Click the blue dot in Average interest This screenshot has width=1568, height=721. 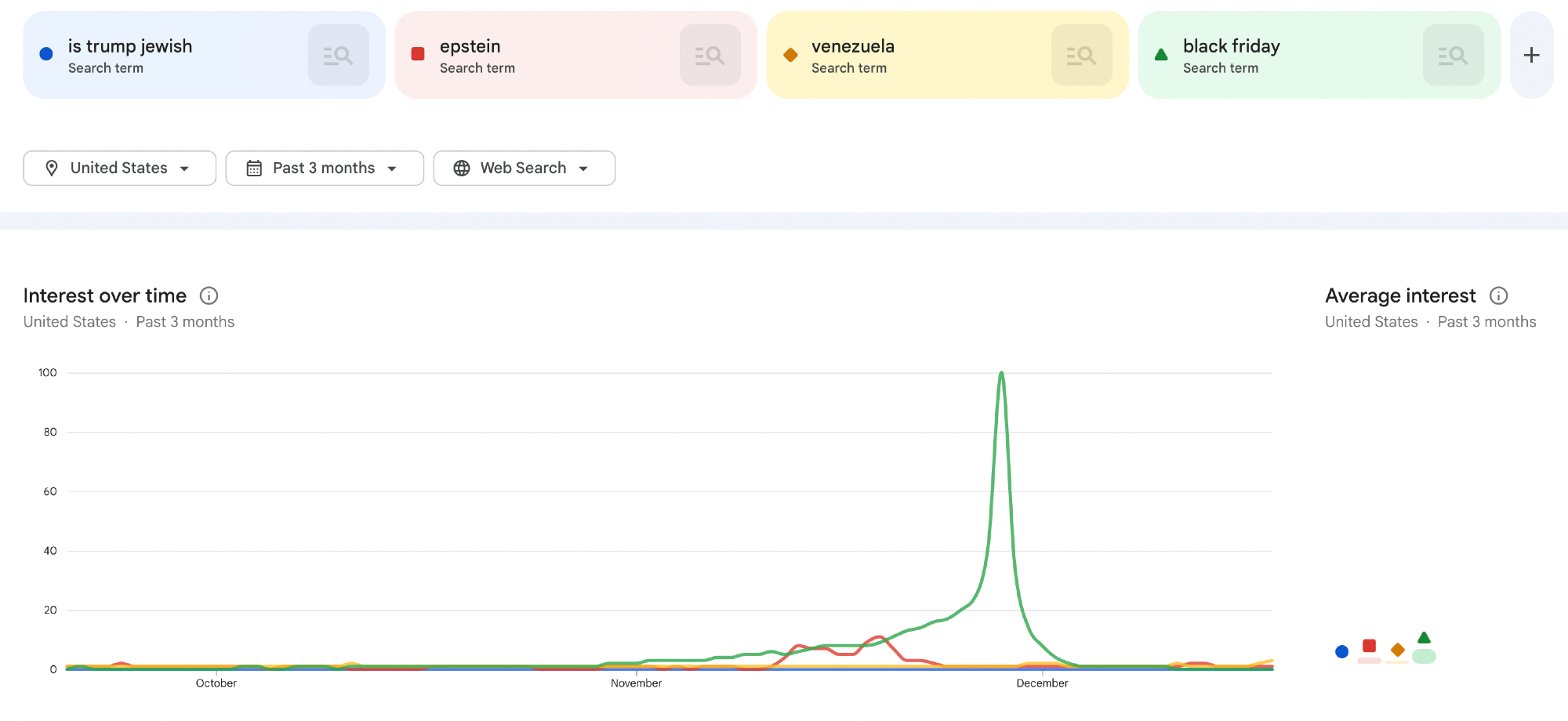coord(1341,651)
